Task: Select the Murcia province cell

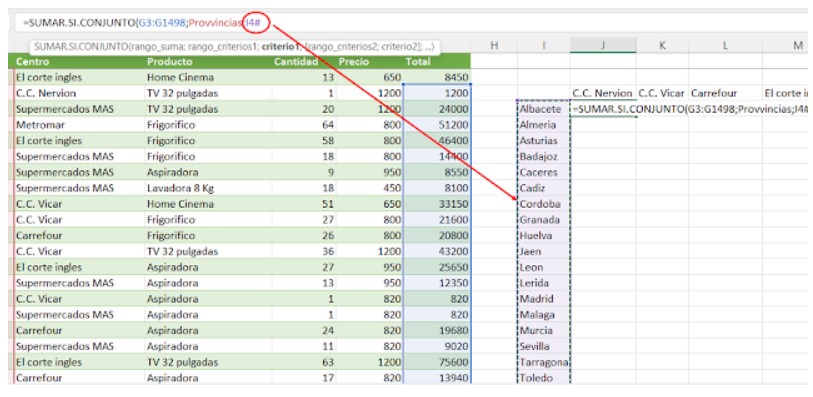Action: [543, 331]
